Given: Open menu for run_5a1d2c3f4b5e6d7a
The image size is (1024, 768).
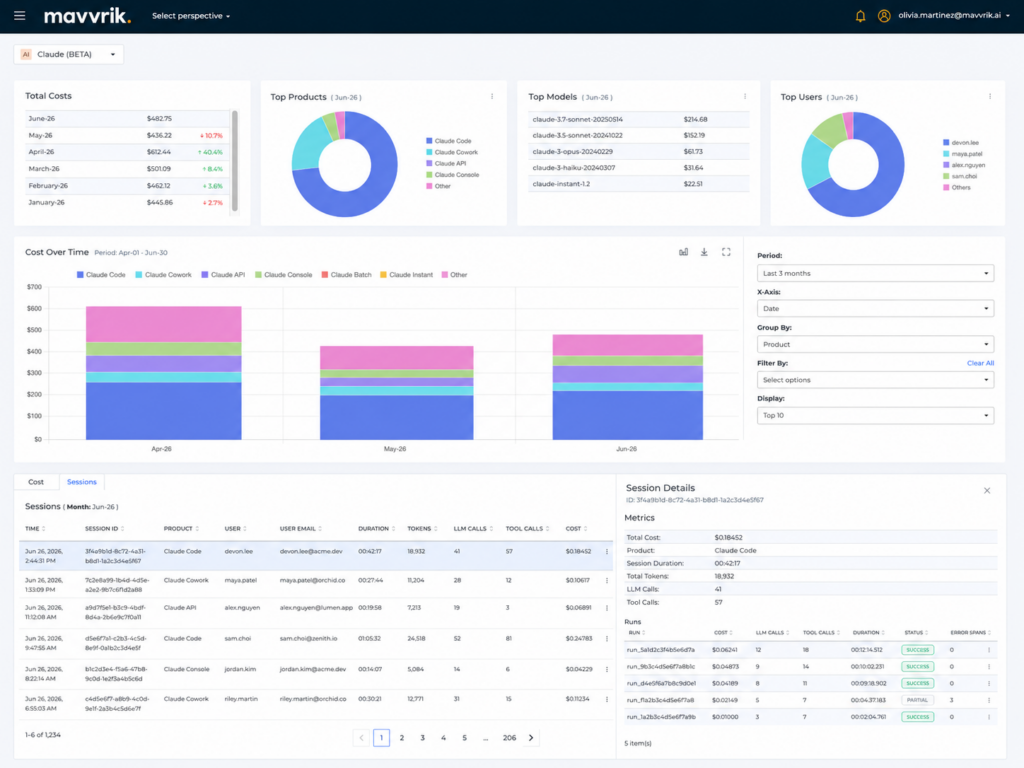Looking at the screenshot, I should tap(989, 650).
